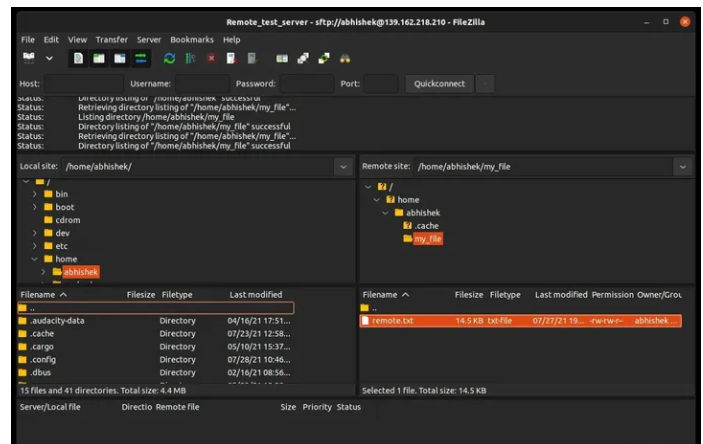Click the Username input field
The height and width of the screenshot is (444, 703).
203,83
